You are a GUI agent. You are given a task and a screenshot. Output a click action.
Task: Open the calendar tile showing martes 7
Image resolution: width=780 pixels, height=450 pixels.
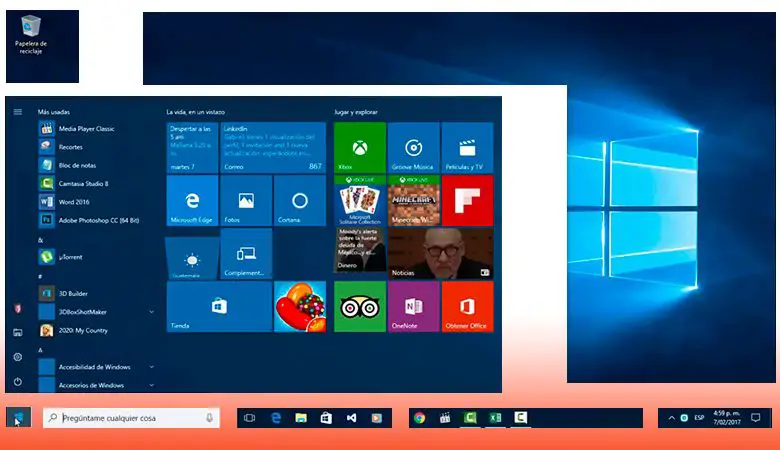tap(192, 147)
